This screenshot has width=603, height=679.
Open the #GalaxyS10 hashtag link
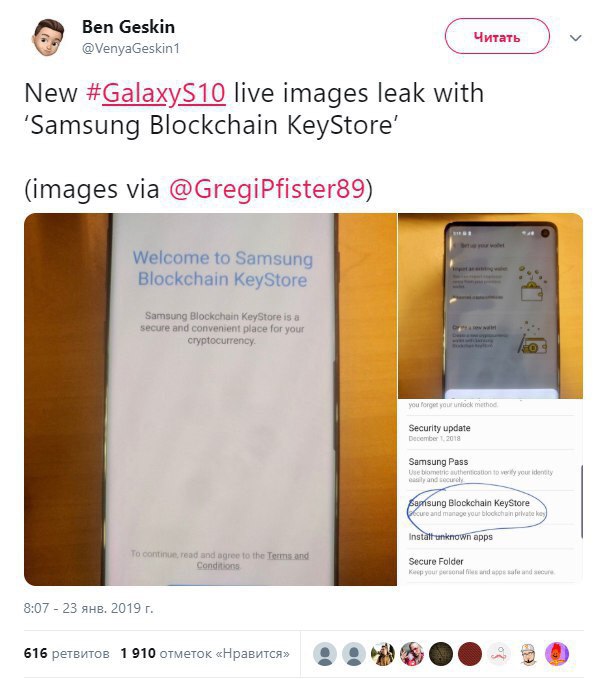point(156,93)
